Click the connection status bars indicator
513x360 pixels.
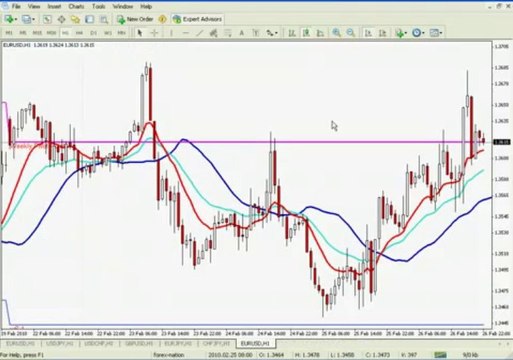440,355
